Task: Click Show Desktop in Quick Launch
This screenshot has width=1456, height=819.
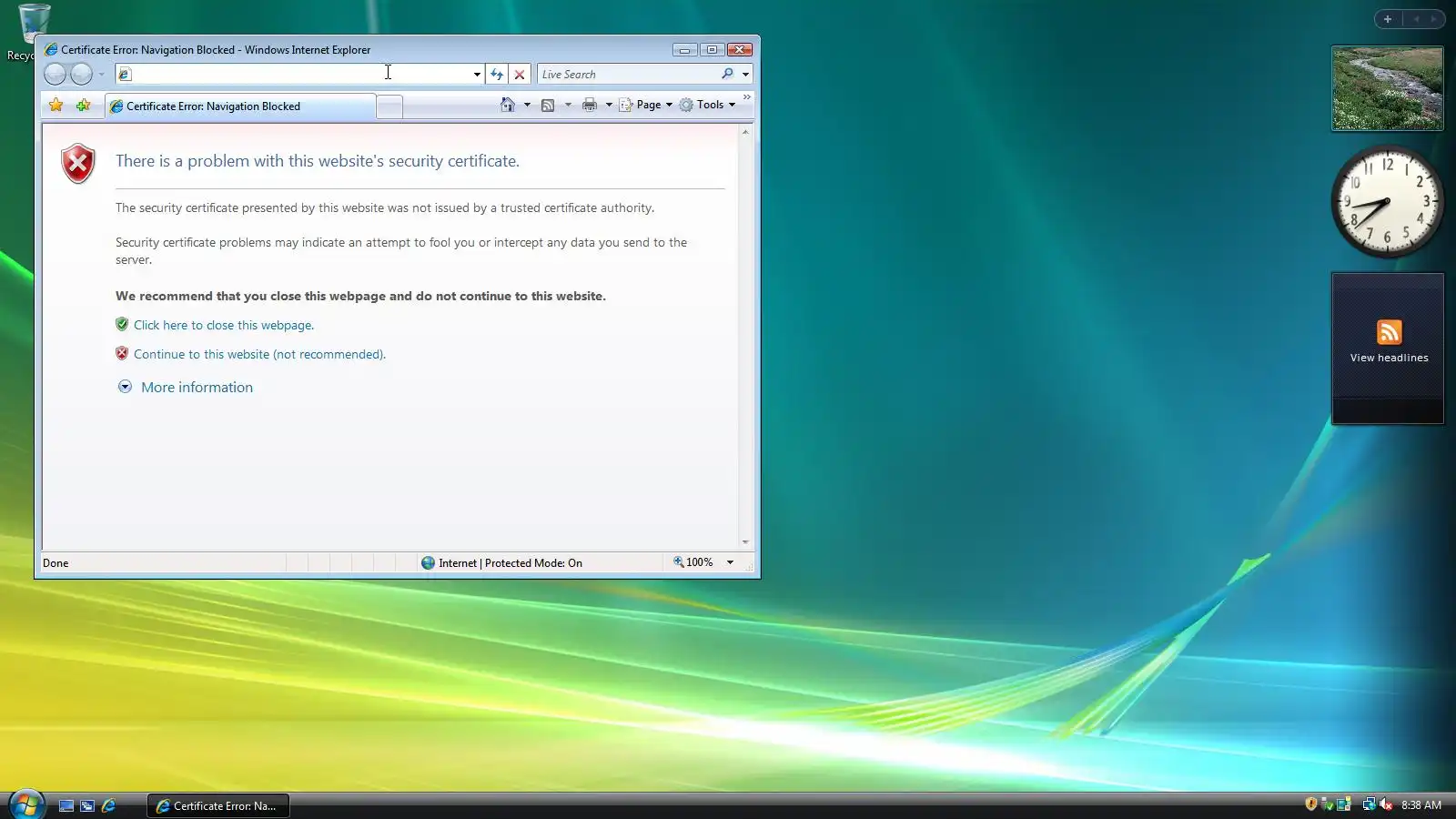Action: pos(66,805)
